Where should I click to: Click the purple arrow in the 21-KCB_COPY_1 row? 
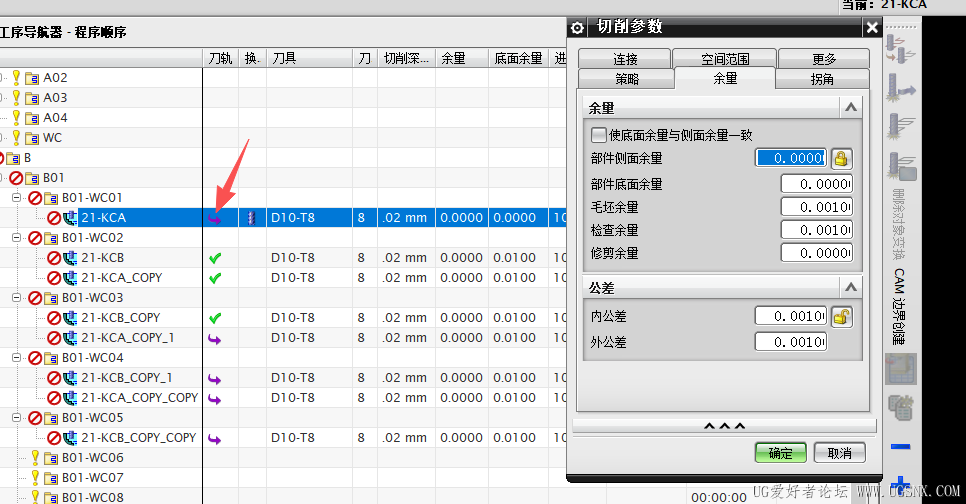click(x=214, y=379)
